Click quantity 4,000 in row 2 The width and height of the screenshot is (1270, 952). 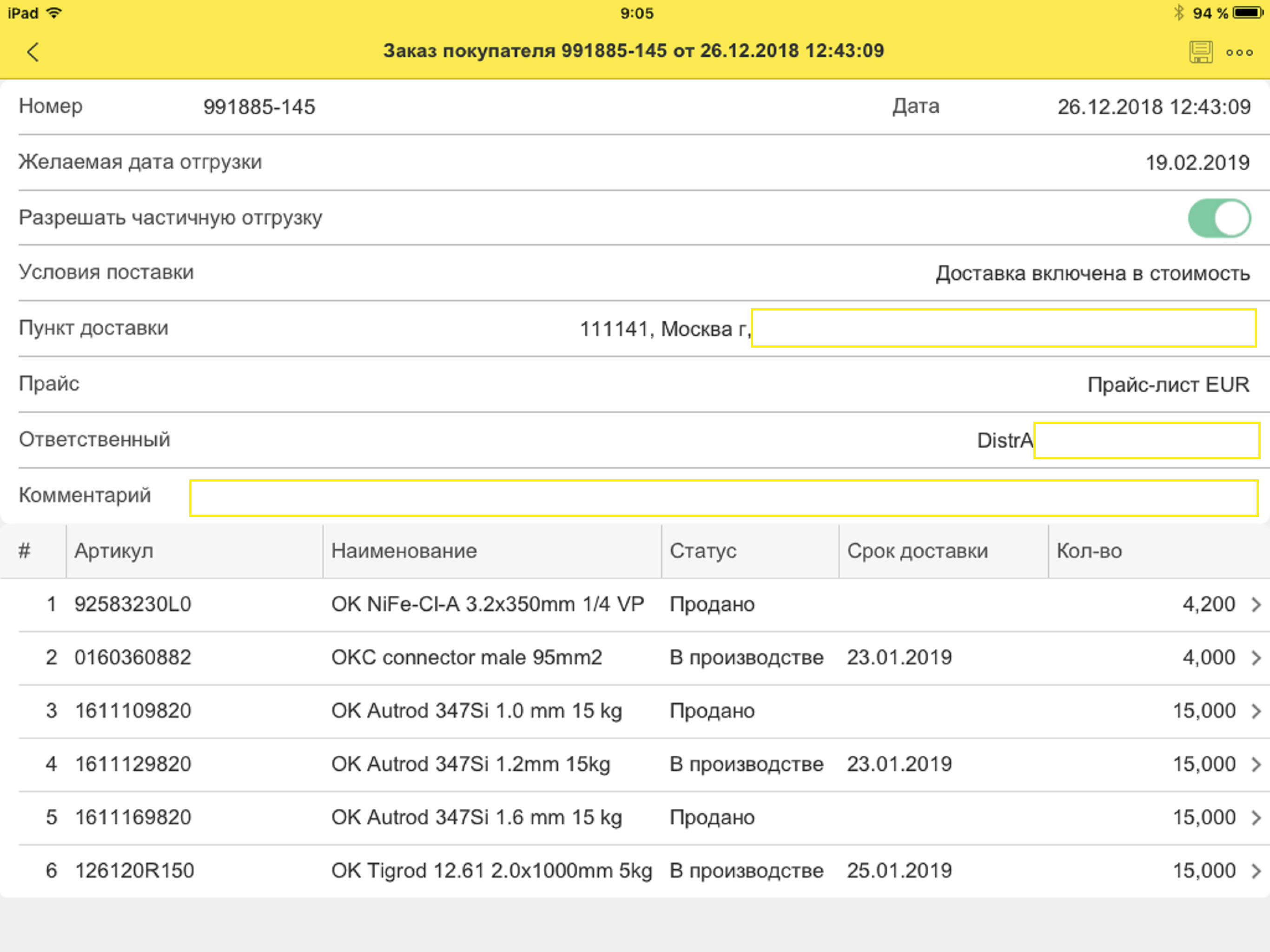(1209, 657)
